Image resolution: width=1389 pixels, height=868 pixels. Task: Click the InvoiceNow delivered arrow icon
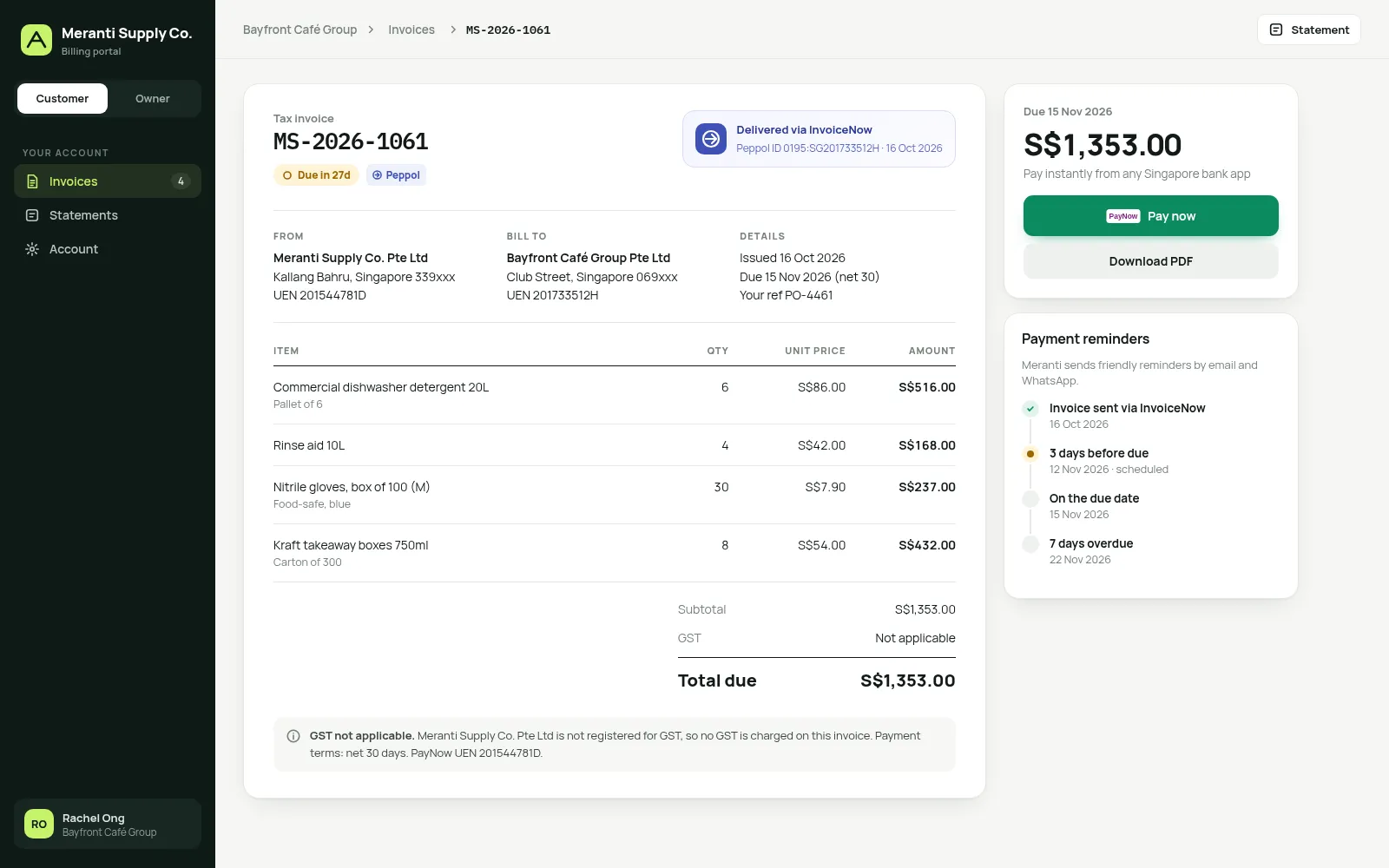[711, 139]
